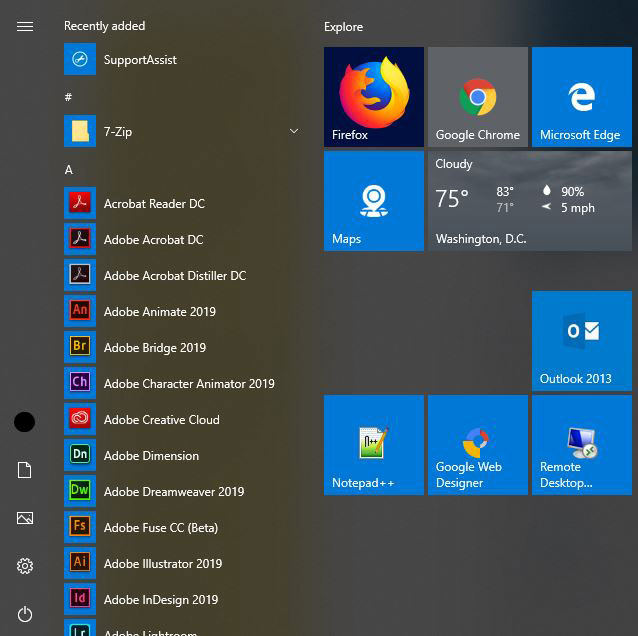Select 'Adobe Acrobat Distiller DC' text
This screenshot has height=636, width=638.
(175, 275)
